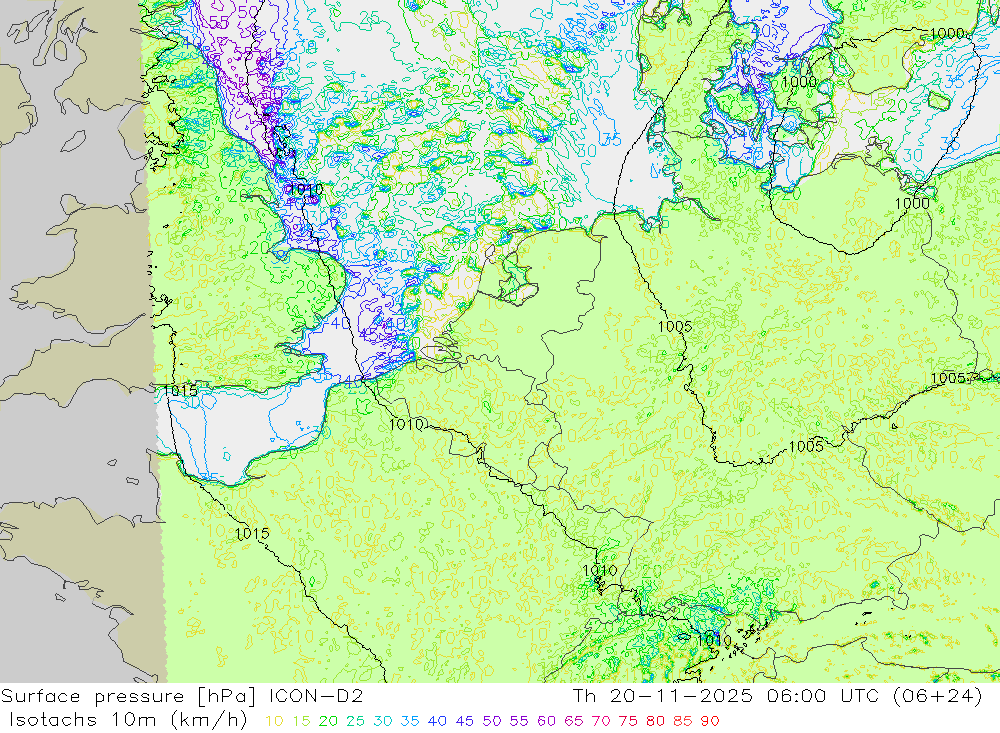Select the blue '40' legend value
This screenshot has width=1000, height=733.
click(x=437, y=721)
